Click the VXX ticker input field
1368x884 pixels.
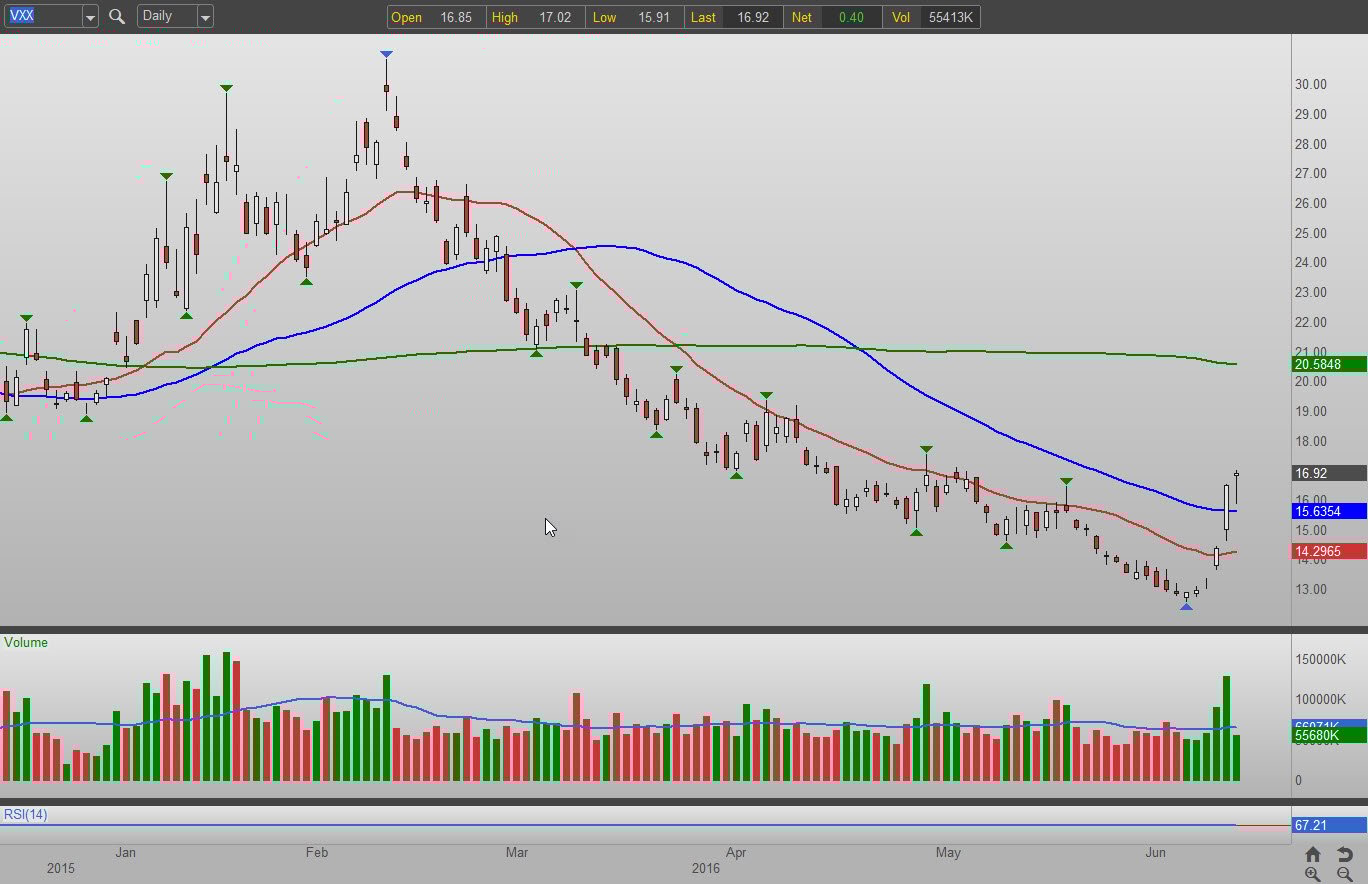pos(41,16)
